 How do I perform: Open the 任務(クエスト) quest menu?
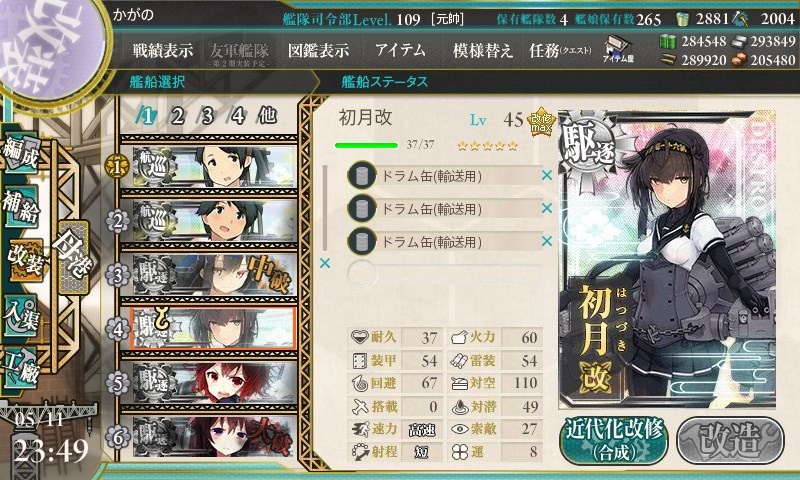[x=560, y=50]
